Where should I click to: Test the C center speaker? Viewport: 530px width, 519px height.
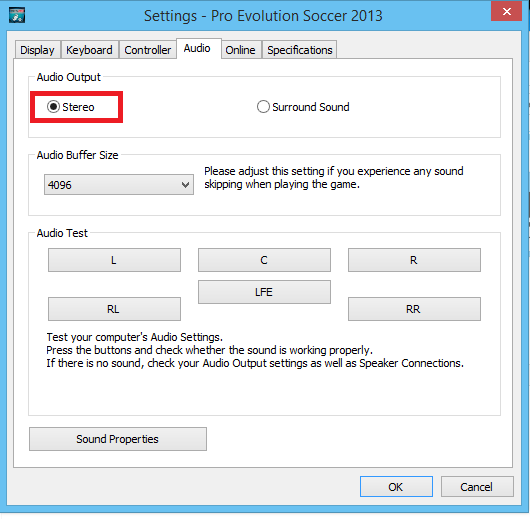264,260
